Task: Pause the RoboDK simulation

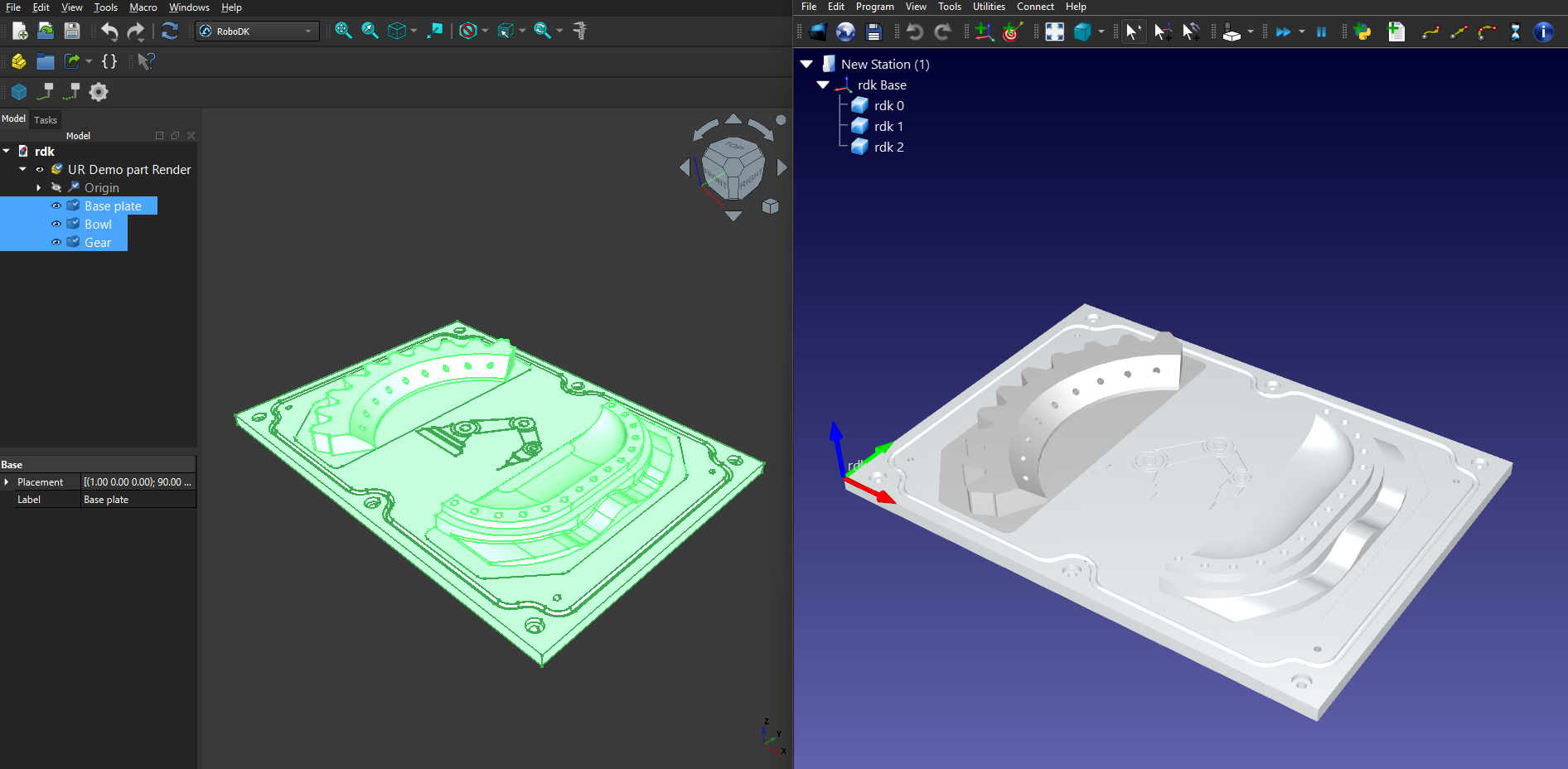Action: click(x=1322, y=32)
